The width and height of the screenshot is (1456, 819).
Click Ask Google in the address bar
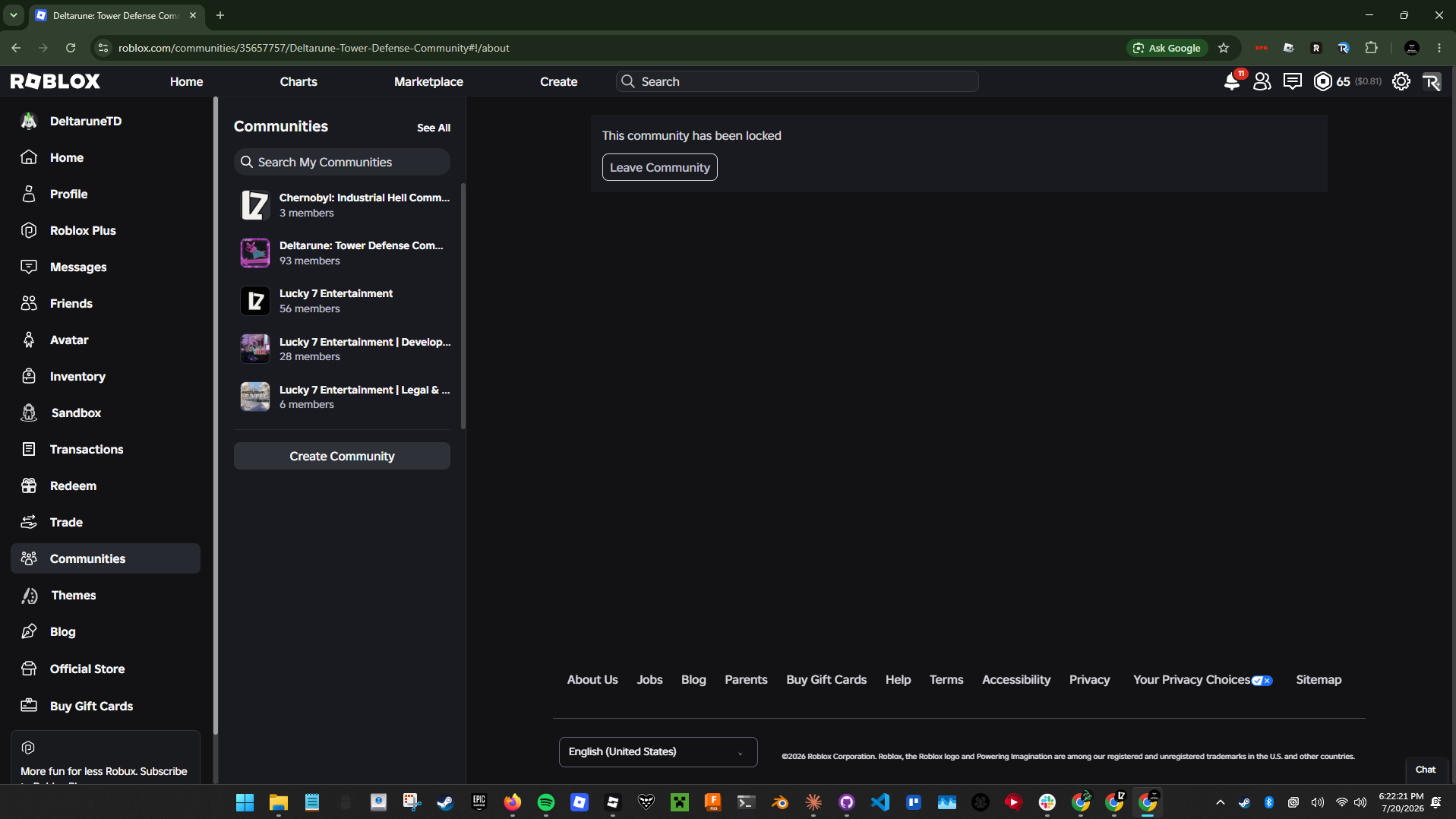click(1167, 48)
